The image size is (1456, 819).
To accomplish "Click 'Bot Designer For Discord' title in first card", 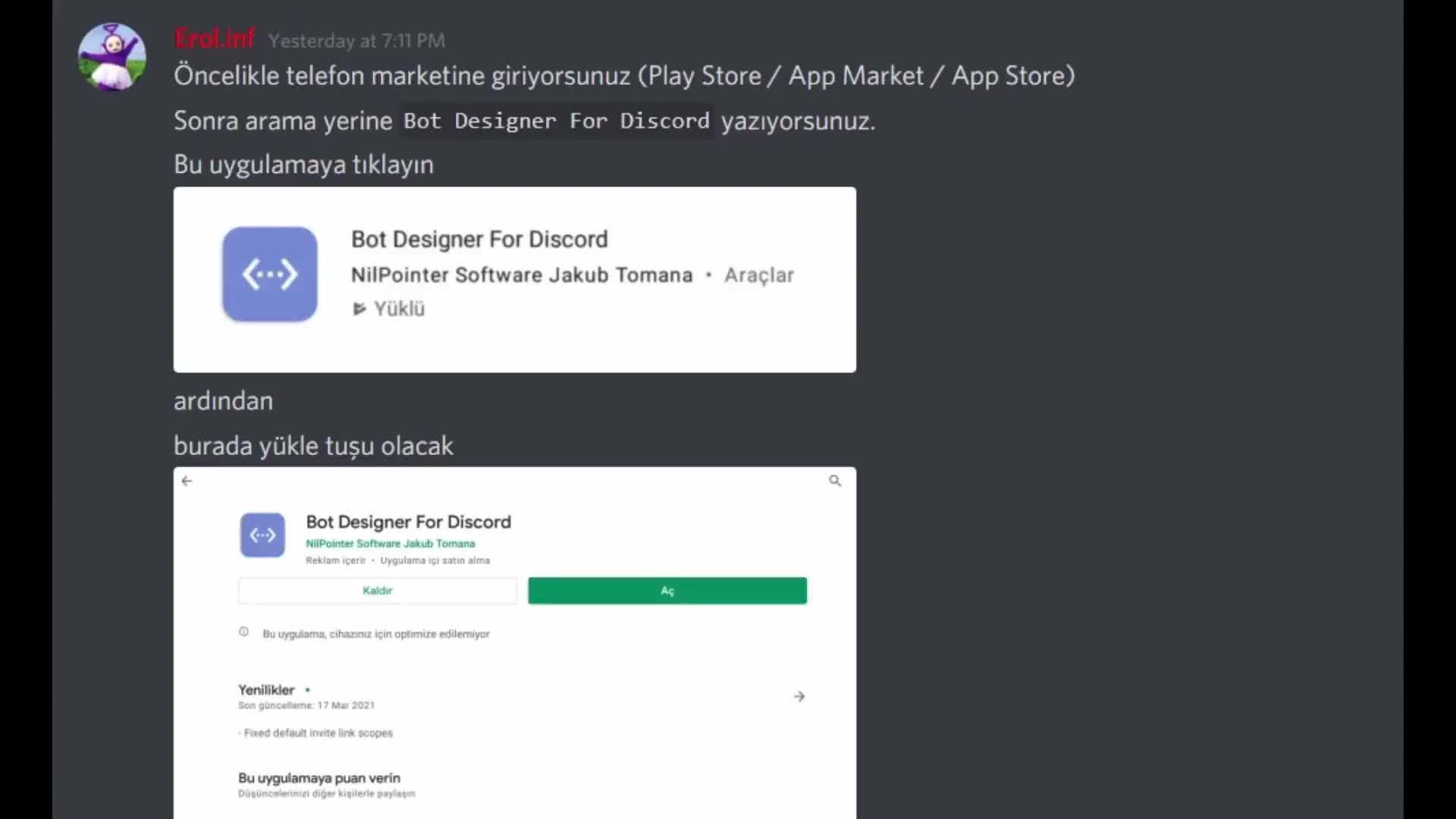I will tap(479, 240).
